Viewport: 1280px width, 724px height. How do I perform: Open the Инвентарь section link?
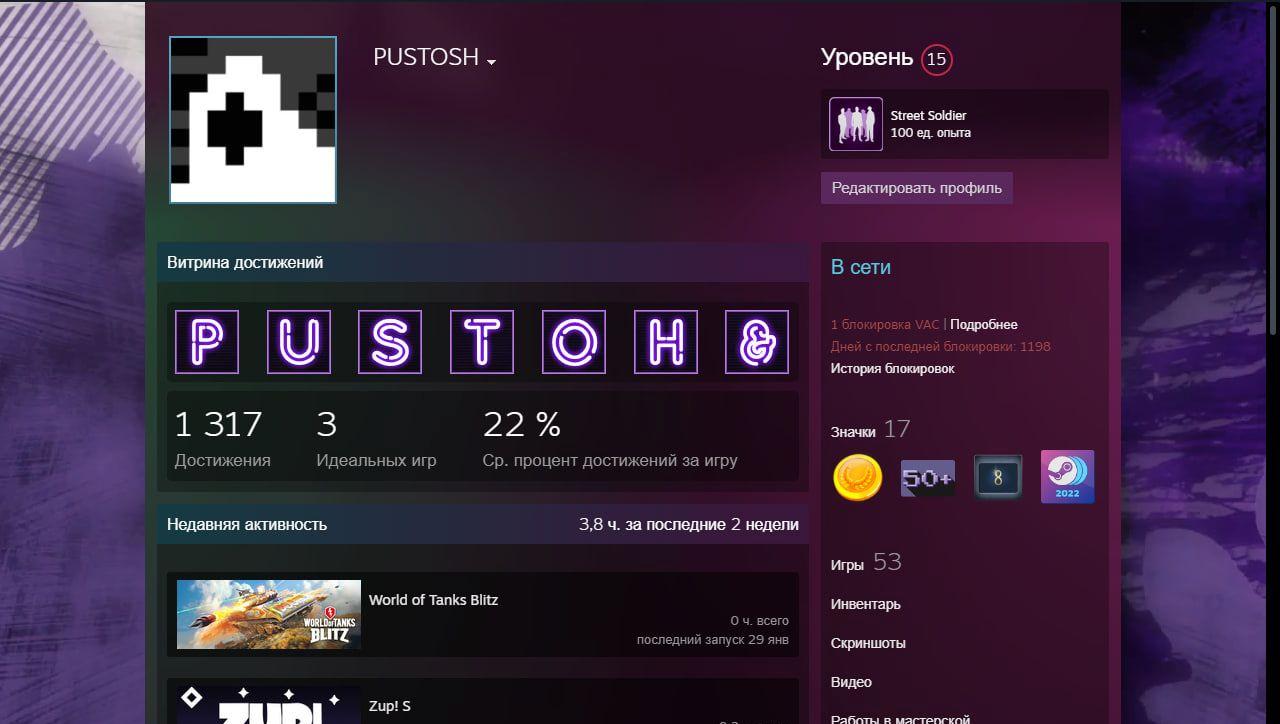(865, 604)
